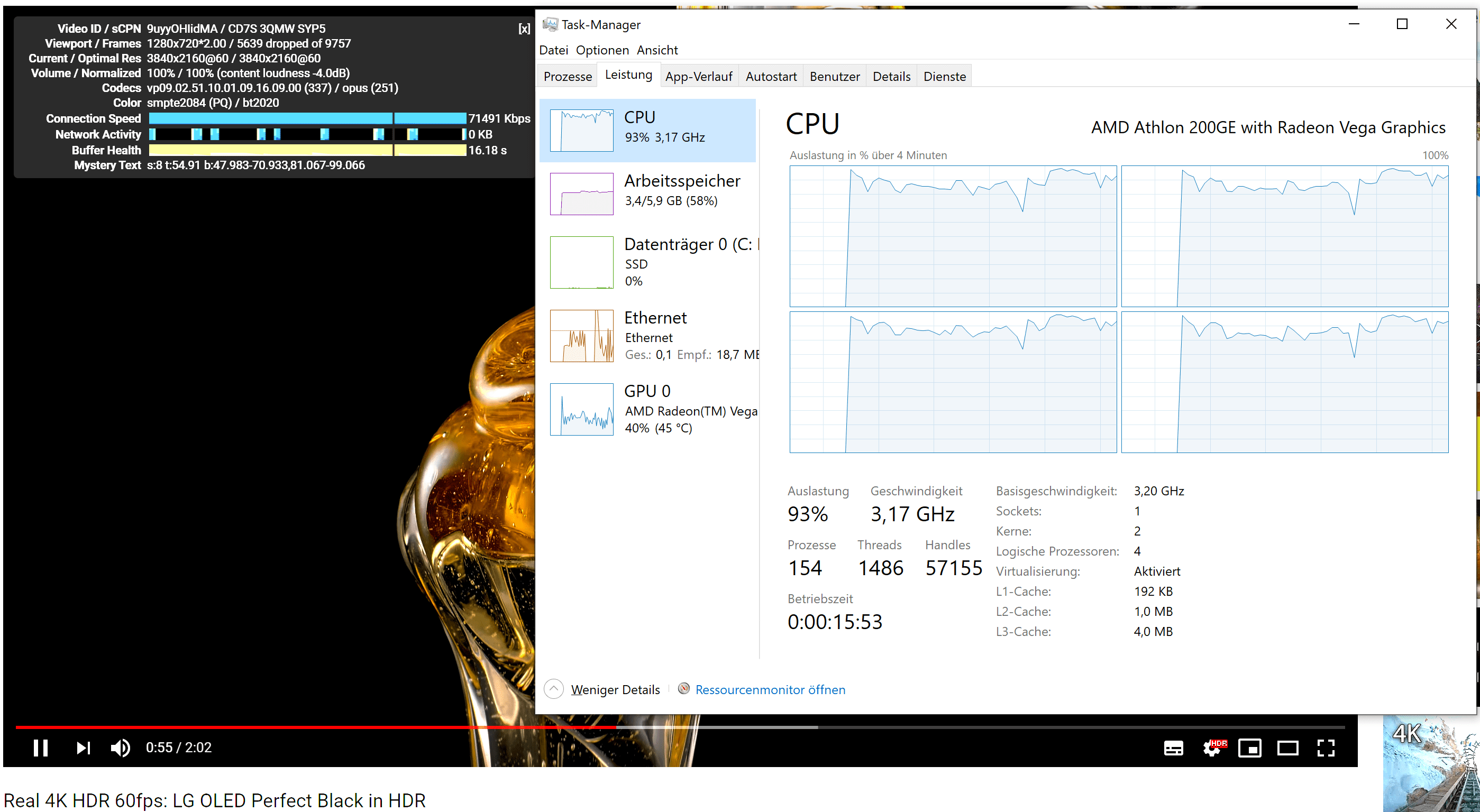Close stats for nerds overlay [x]

pyautogui.click(x=524, y=29)
